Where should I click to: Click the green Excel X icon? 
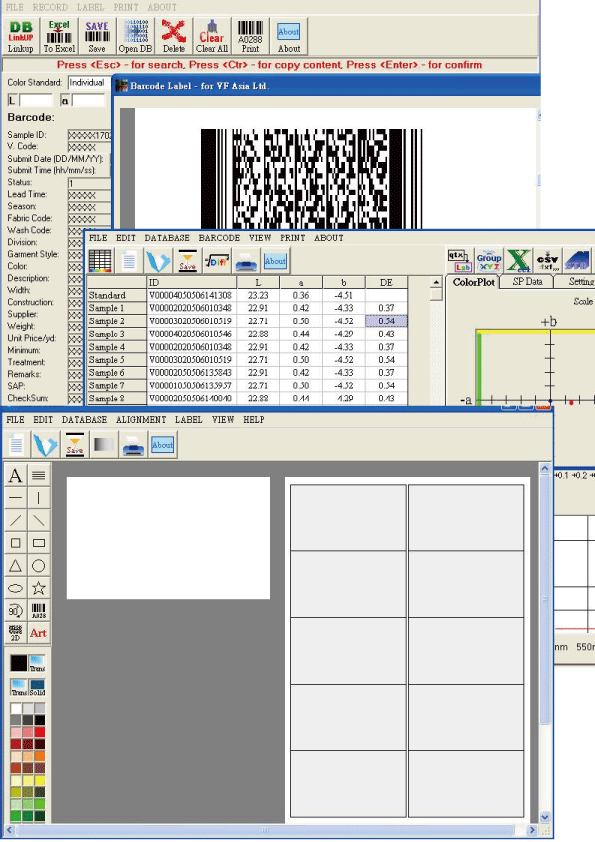(518, 261)
